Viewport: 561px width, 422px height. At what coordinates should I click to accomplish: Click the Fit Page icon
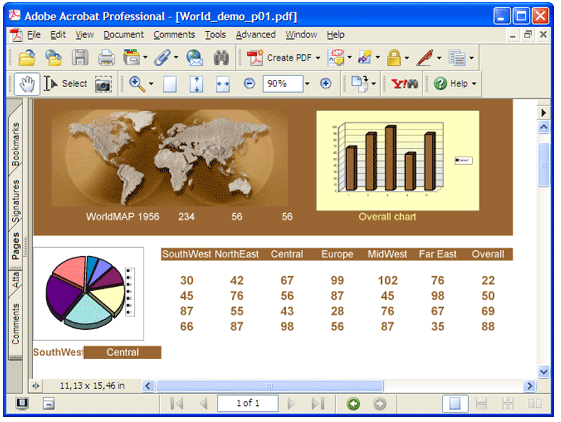(x=196, y=84)
